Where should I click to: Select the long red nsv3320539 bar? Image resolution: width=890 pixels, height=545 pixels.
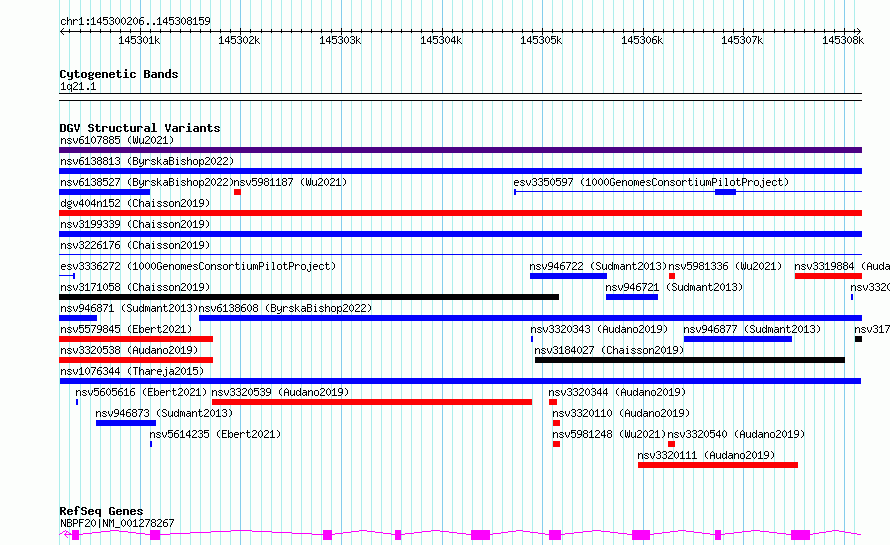(372, 402)
